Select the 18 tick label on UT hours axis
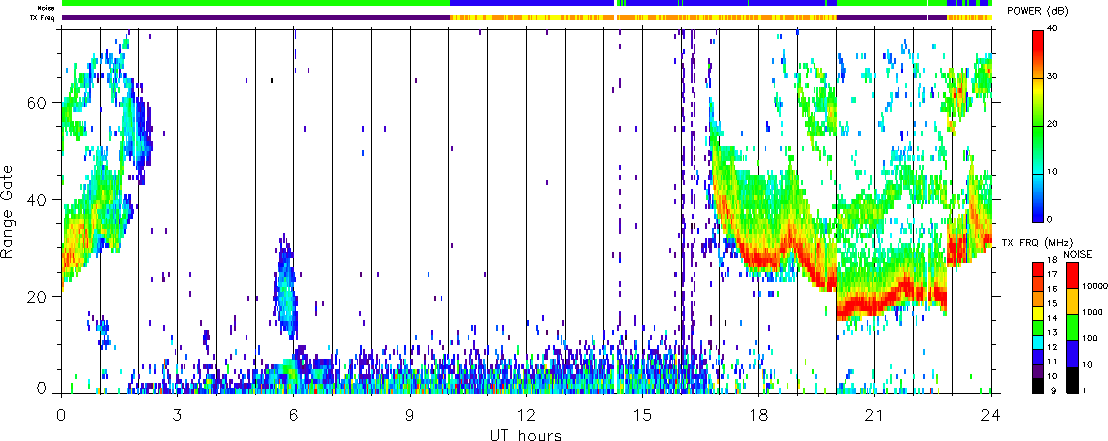The image size is (1108, 441). tap(758, 414)
